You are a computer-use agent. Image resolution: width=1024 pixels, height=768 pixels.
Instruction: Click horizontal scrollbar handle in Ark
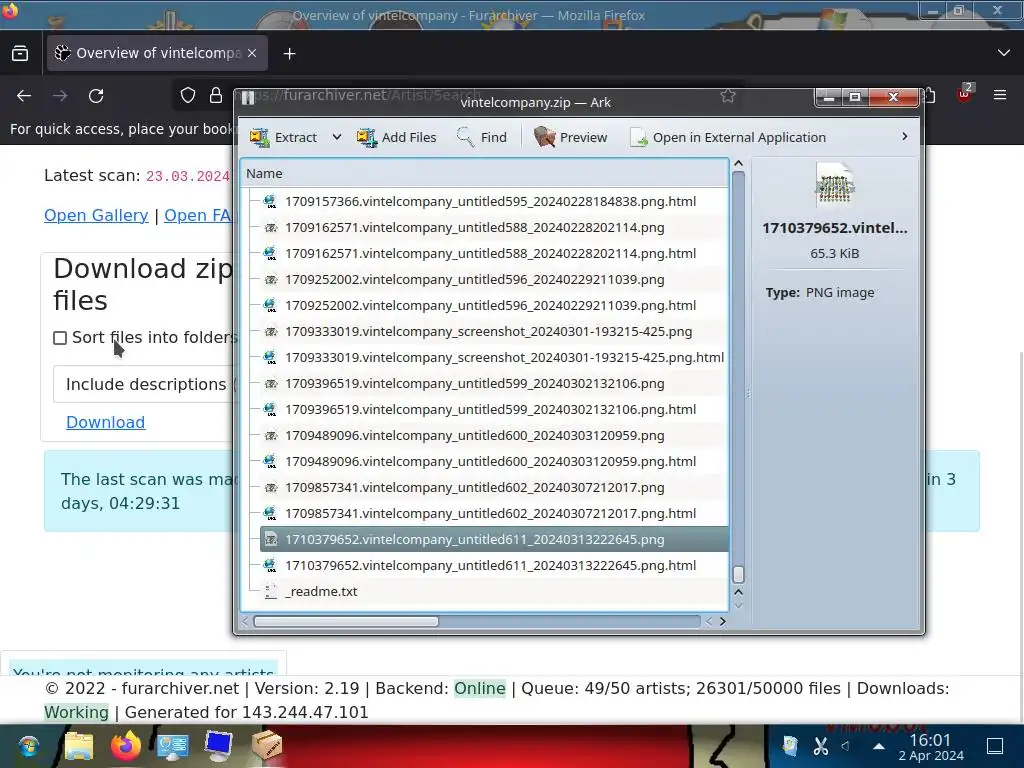coord(346,621)
